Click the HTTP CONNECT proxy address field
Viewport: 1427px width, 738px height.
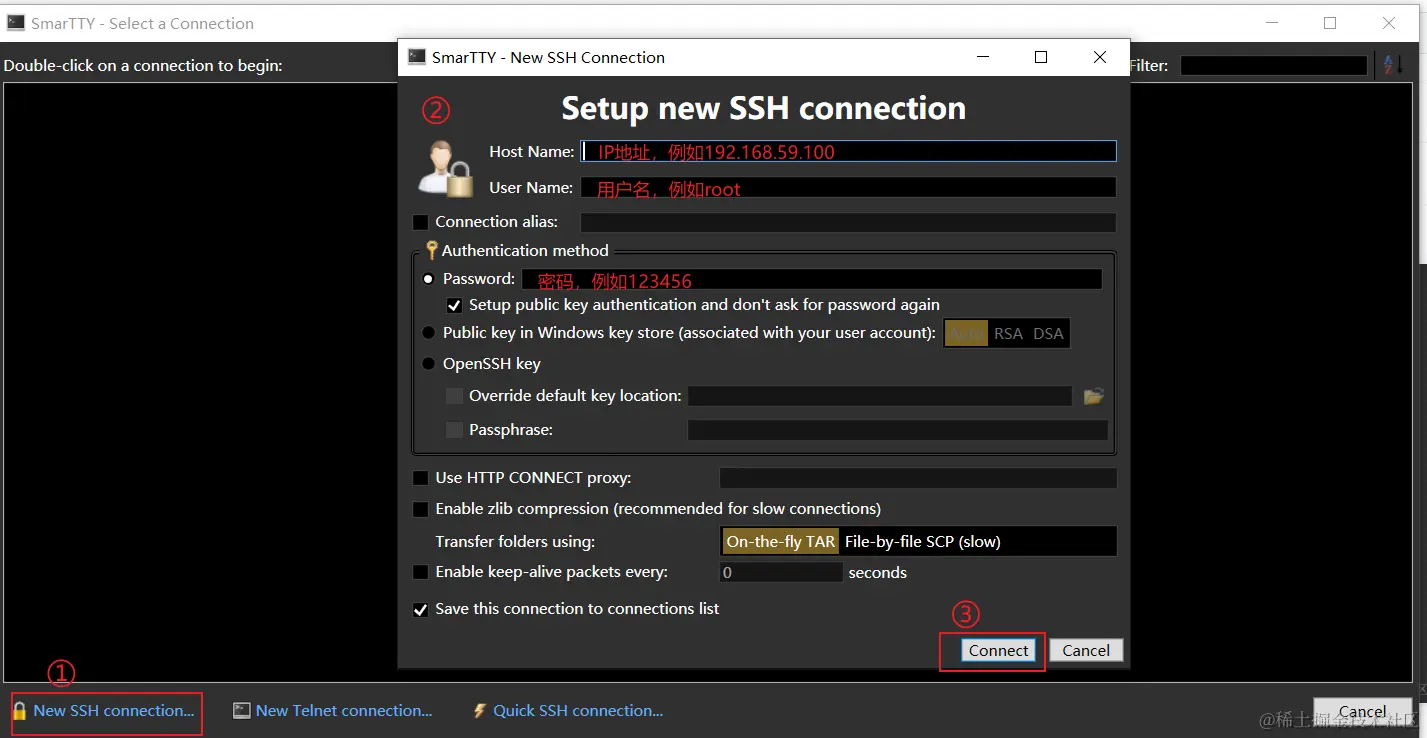click(x=918, y=478)
